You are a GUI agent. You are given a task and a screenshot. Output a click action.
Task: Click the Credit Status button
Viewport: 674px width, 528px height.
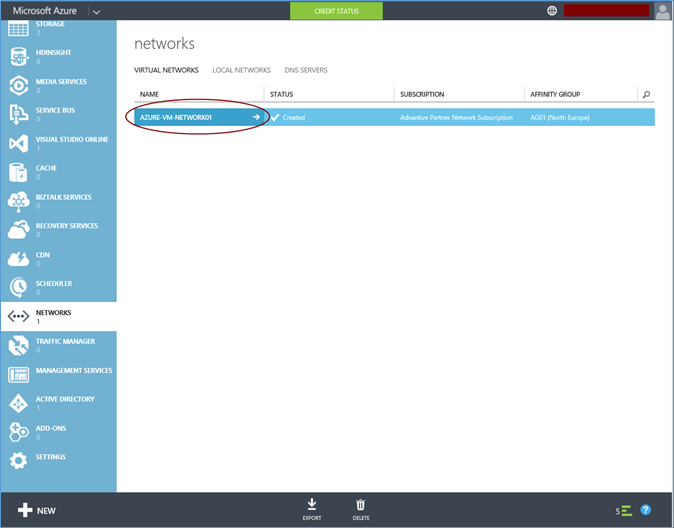(x=337, y=11)
